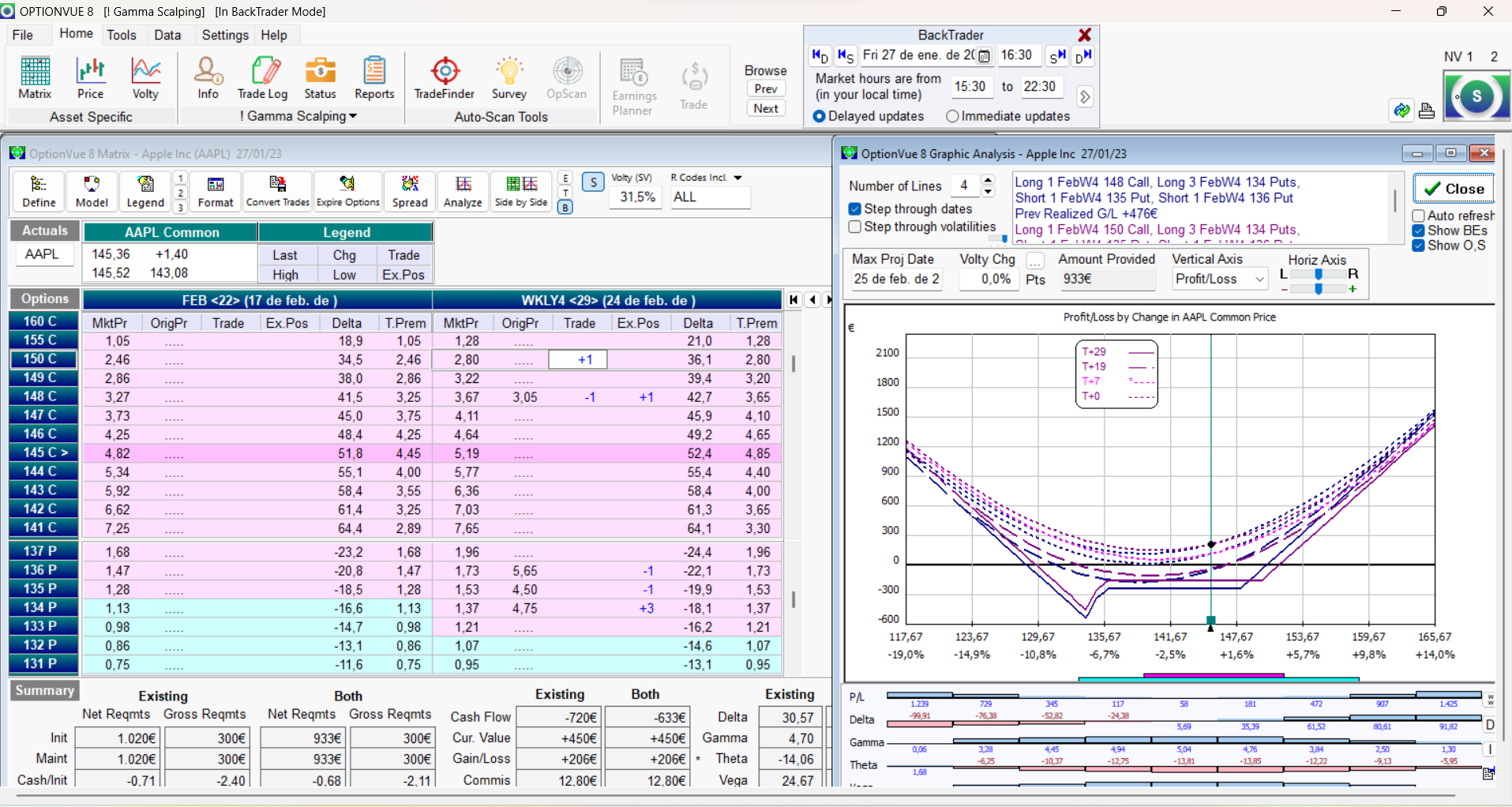Click the Trade dollar icon
The width and height of the screenshot is (1512, 807).
coord(694,85)
